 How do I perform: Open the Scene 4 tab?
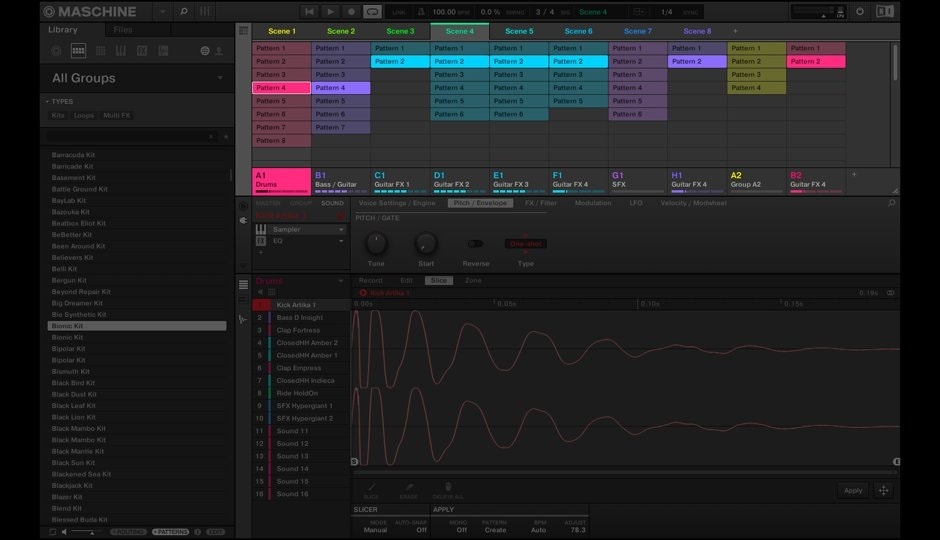(x=460, y=31)
